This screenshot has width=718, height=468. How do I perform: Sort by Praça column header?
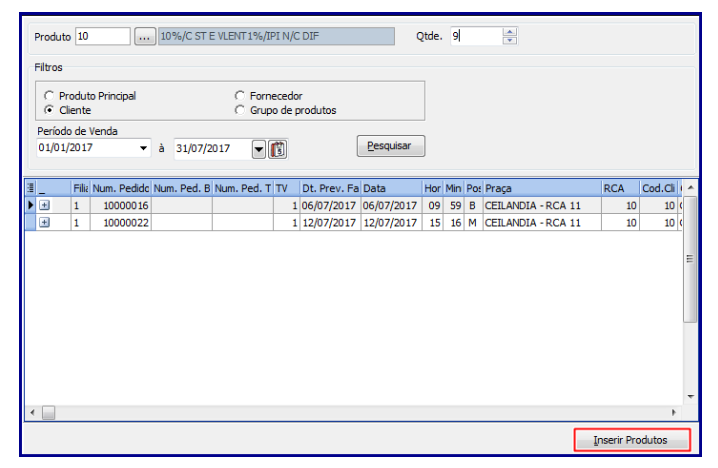pos(542,188)
